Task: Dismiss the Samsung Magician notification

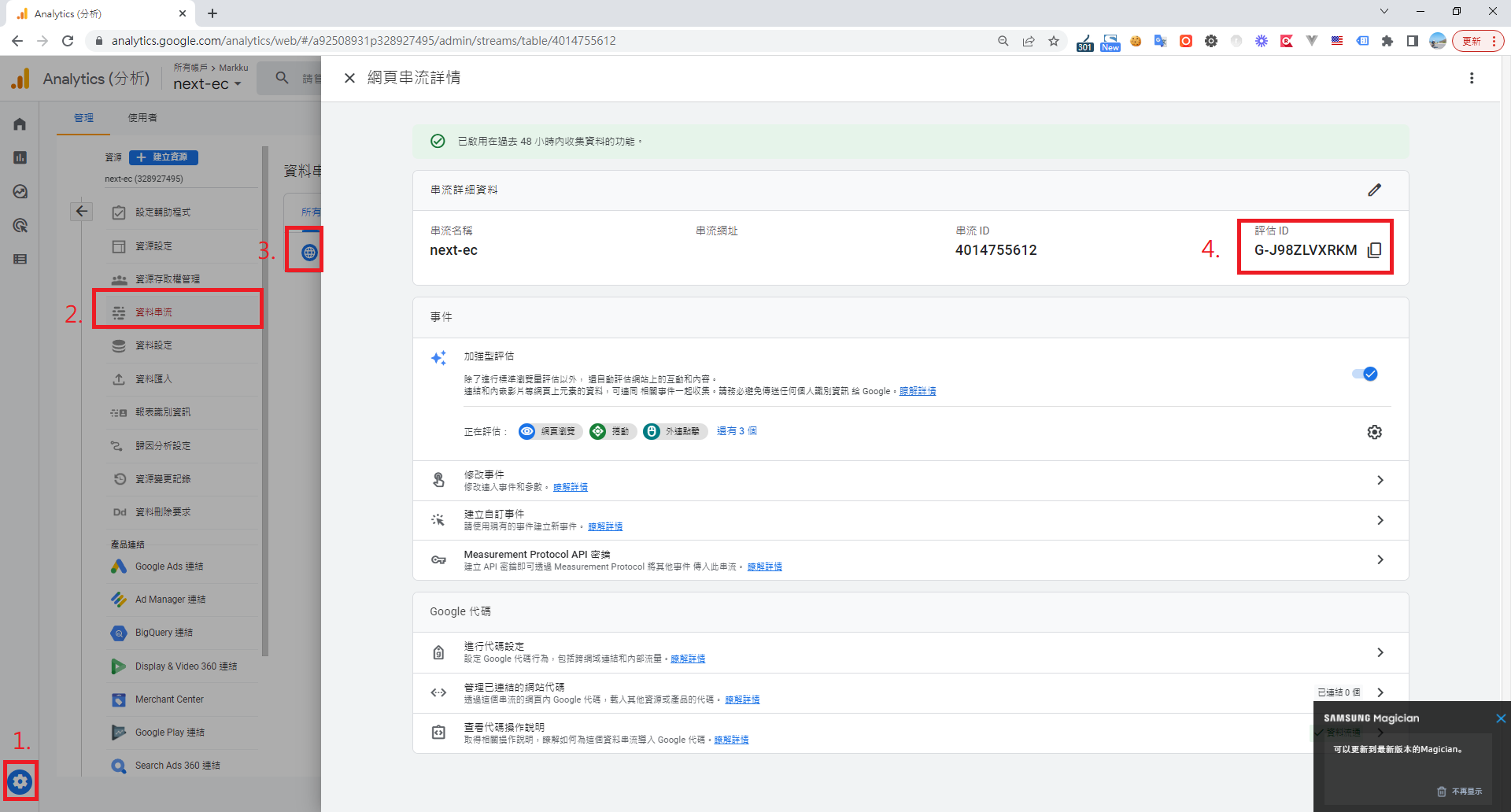Action: tap(1500, 718)
